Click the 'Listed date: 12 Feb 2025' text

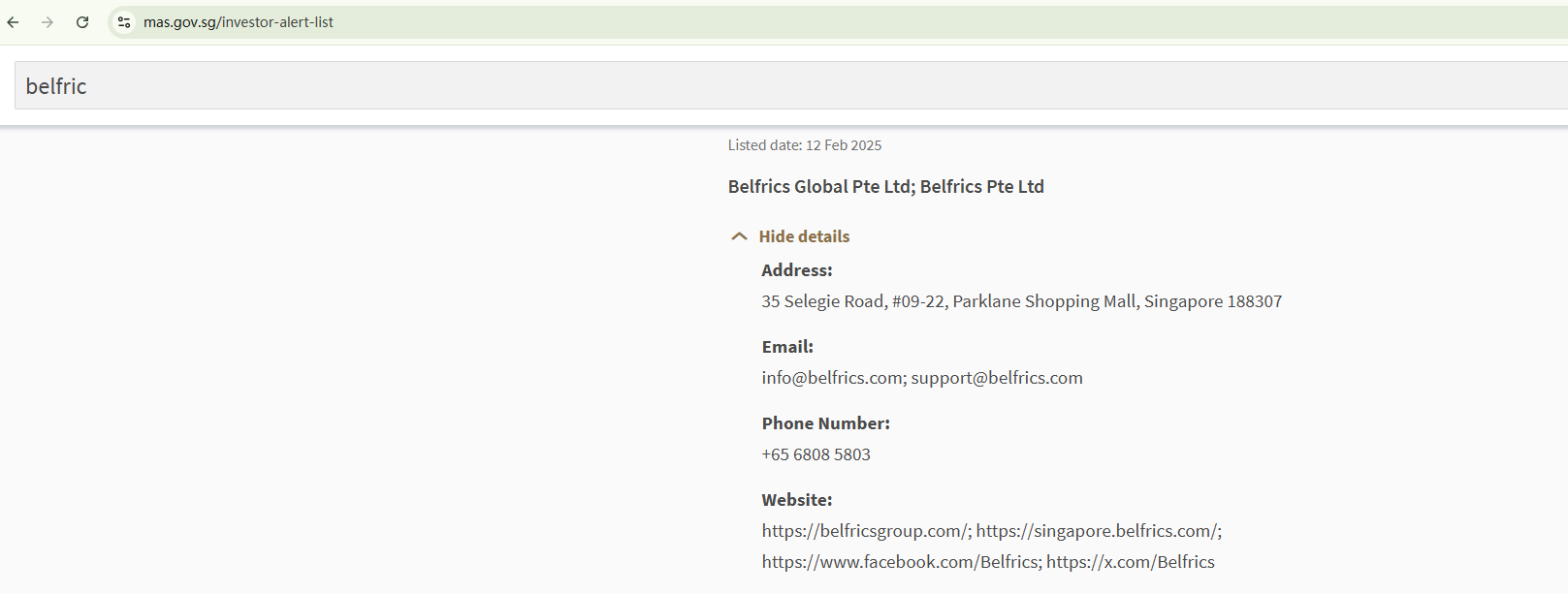click(805, 145)
